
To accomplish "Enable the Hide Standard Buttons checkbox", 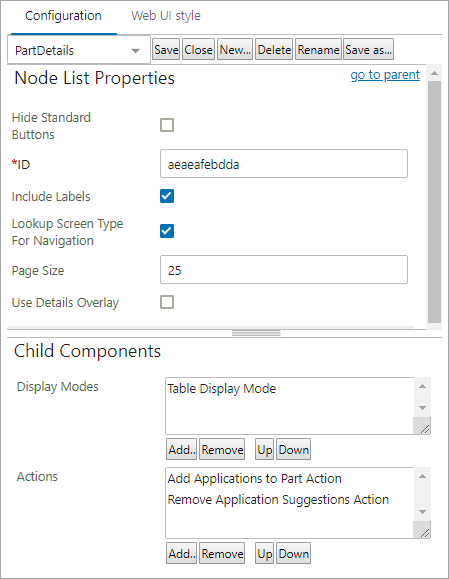I will click(x=167, y=125).
